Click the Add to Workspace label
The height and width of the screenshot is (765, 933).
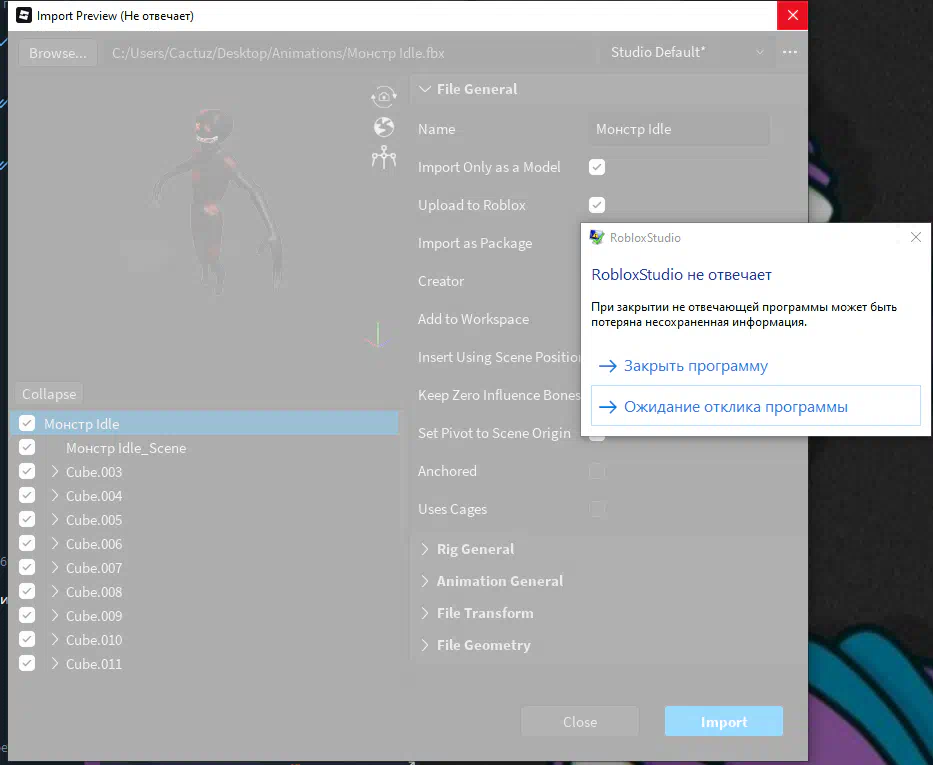pos(473,319)
